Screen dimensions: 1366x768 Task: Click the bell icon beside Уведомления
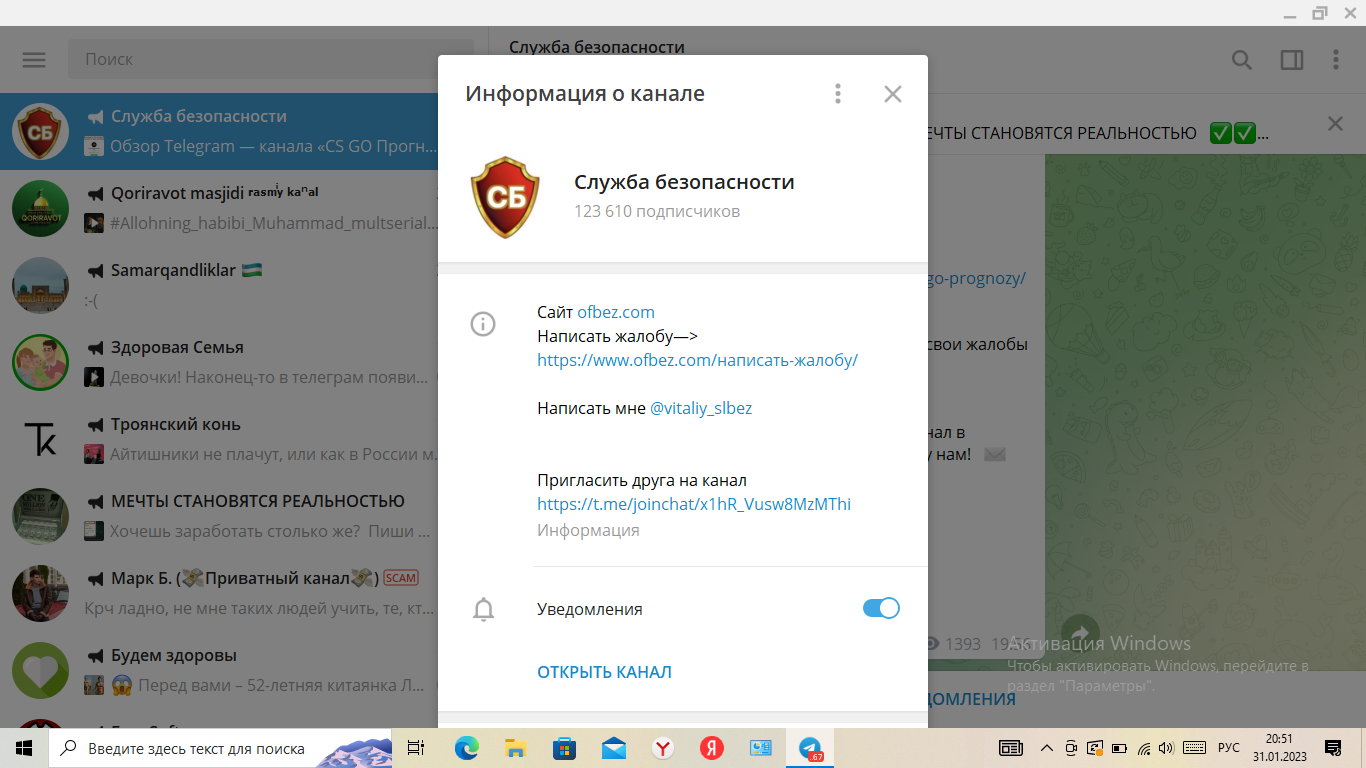point(483,608)
